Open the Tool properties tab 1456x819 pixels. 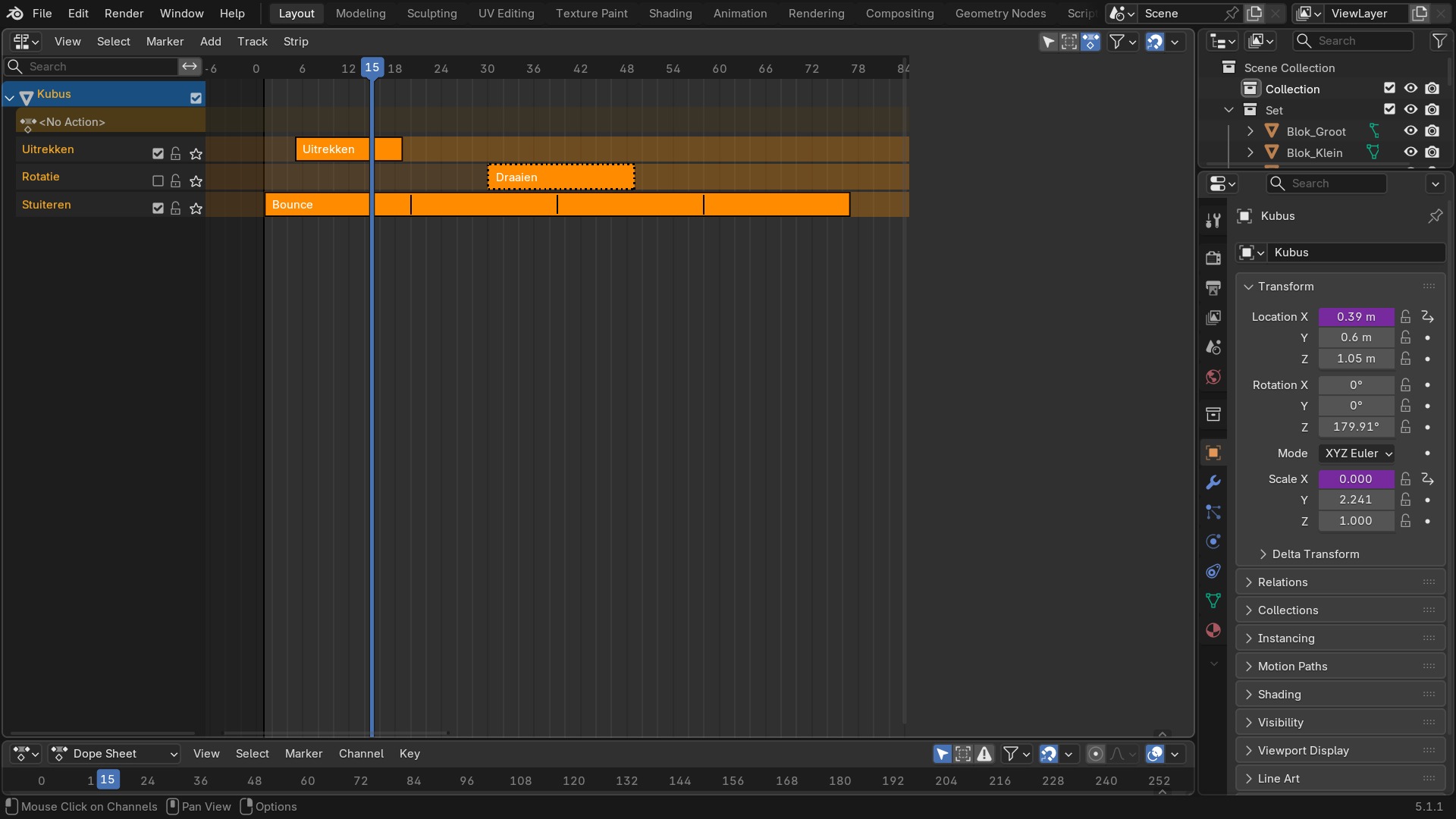click(x=1213, y=220)
